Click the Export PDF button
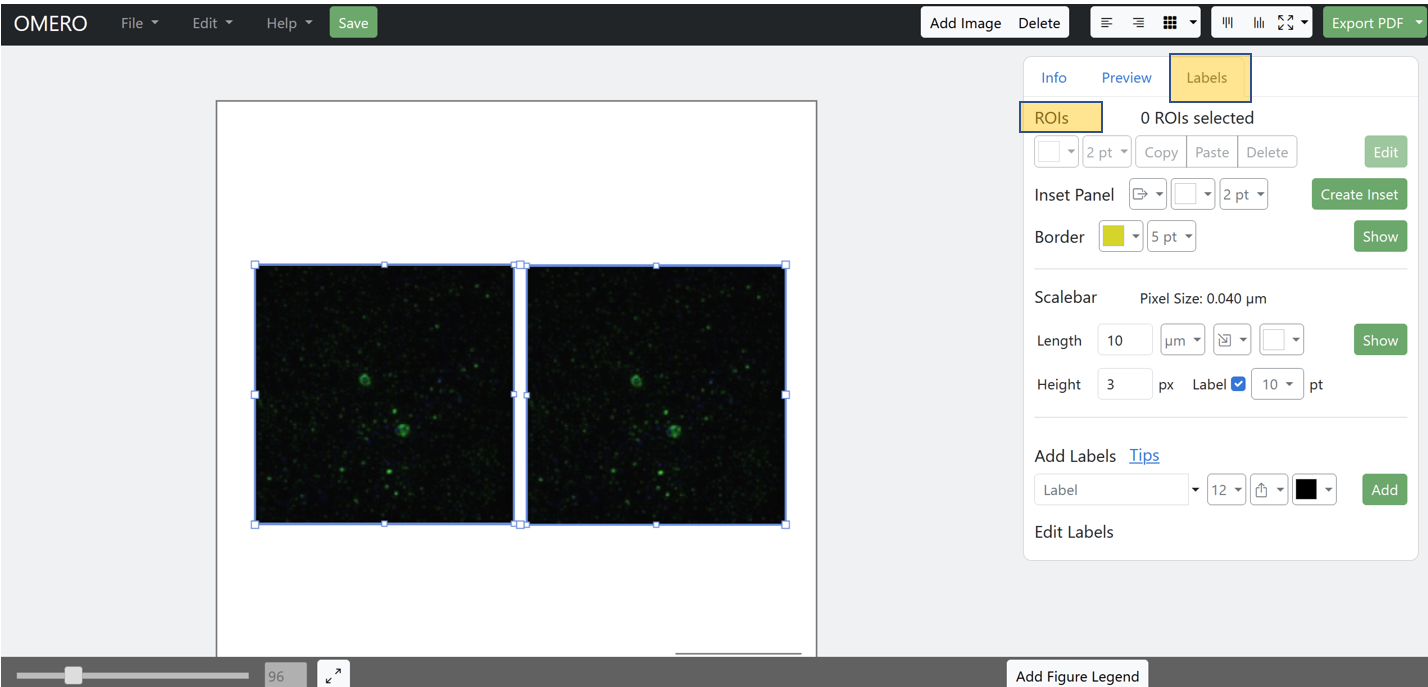The width and height of the screenshot is (1428, 687). 1367,23
